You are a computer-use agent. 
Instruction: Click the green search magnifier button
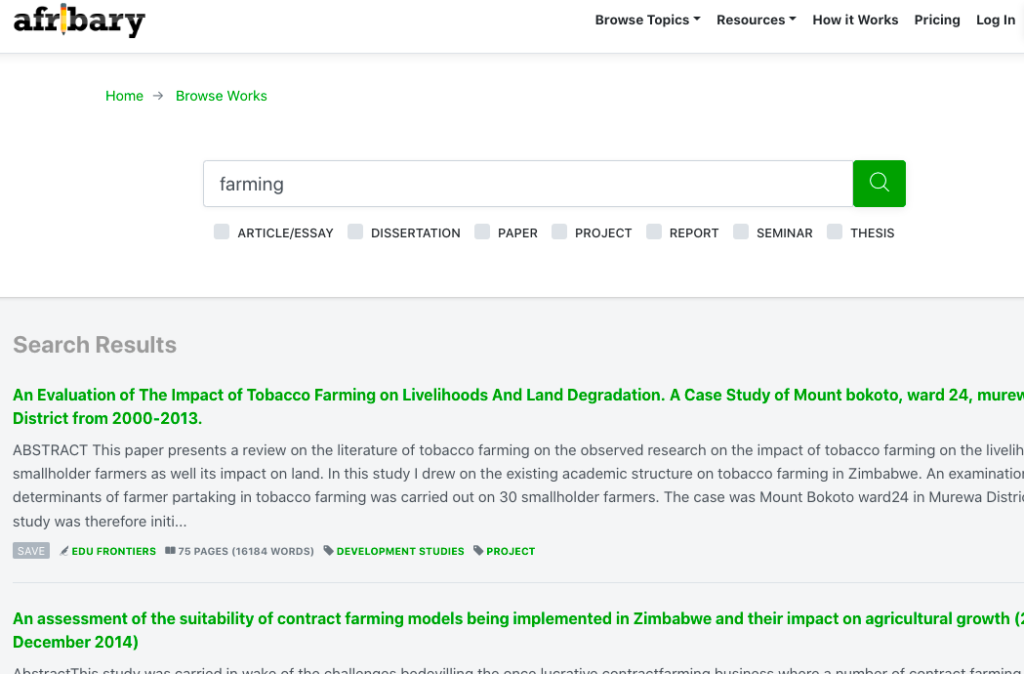(x=879, y=183)
